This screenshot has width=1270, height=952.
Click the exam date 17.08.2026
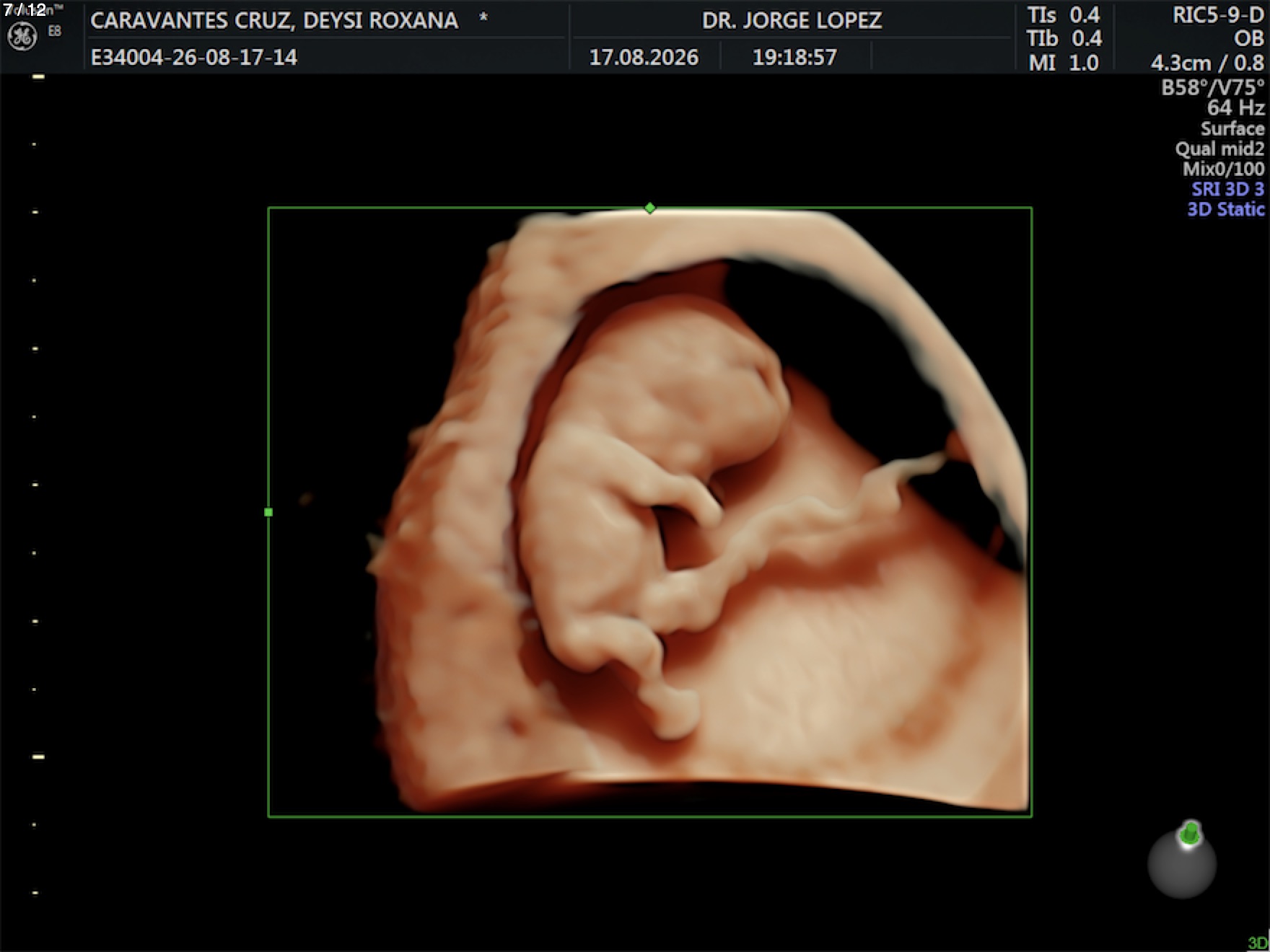[644, 57]
